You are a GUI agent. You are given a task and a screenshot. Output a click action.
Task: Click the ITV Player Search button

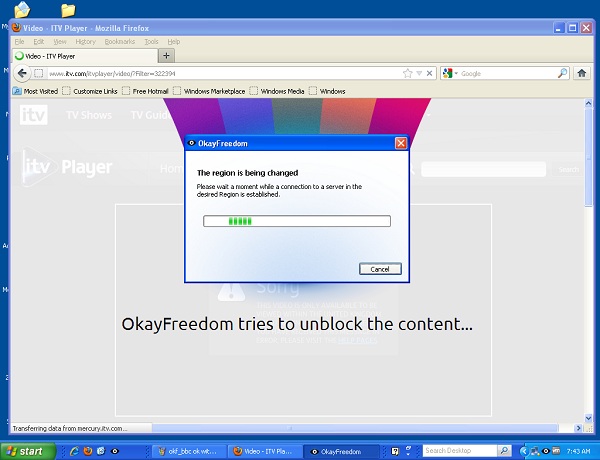(568, 169)
